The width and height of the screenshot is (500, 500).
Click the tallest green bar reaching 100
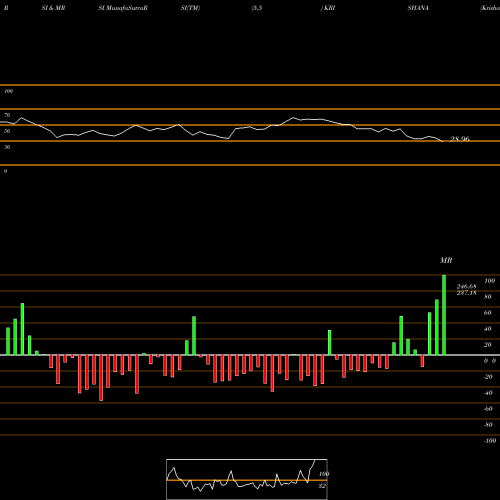pos(444,315)
